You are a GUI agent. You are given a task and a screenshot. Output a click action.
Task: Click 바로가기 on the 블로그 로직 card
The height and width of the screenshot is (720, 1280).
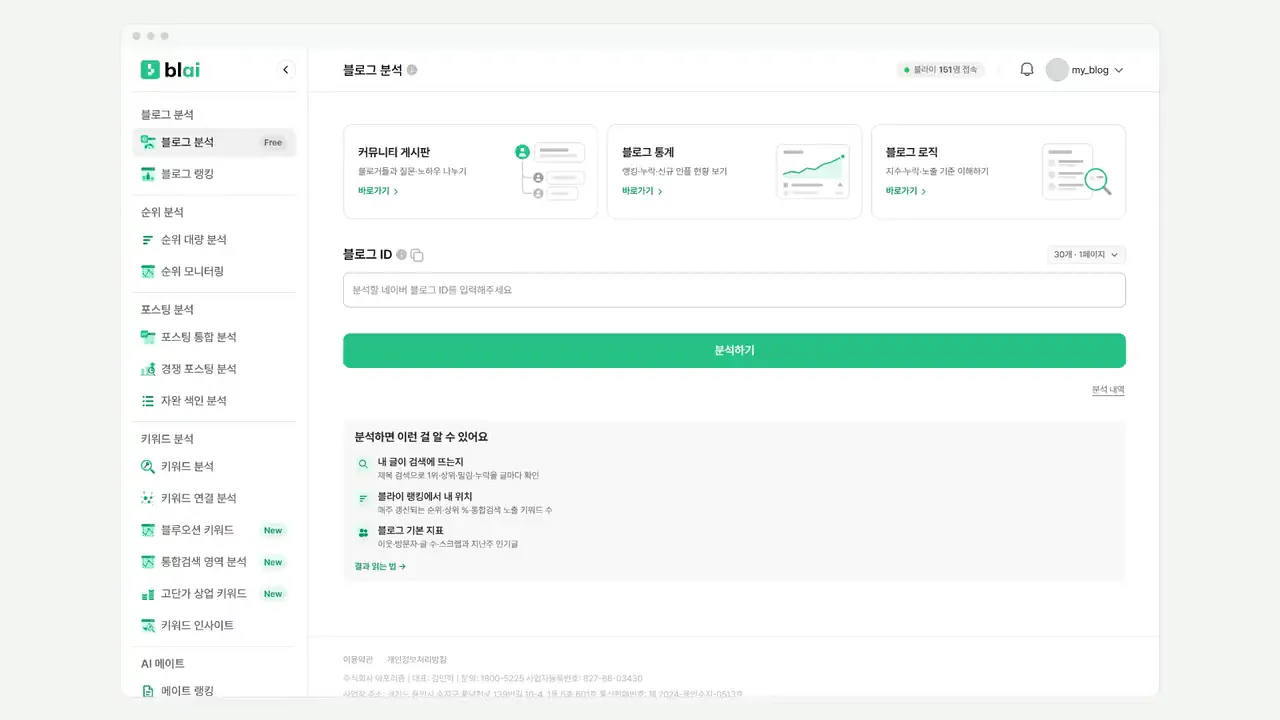pos(906,191)
